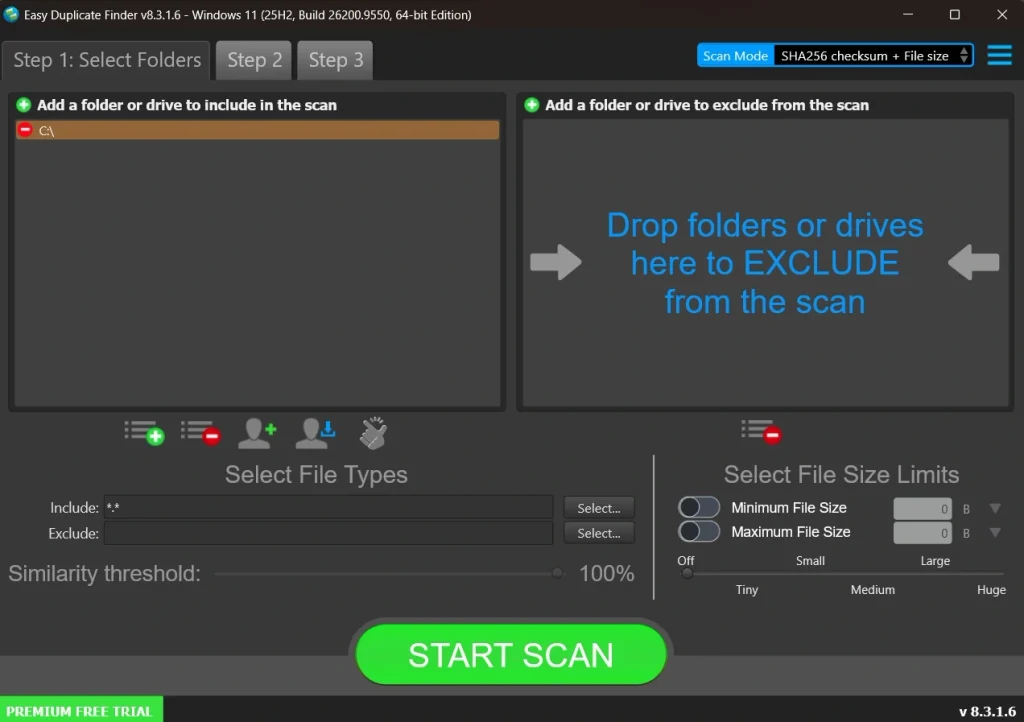Click the Scan Mode label
Screen dimensions: 1024x722
tap(735, 55)
